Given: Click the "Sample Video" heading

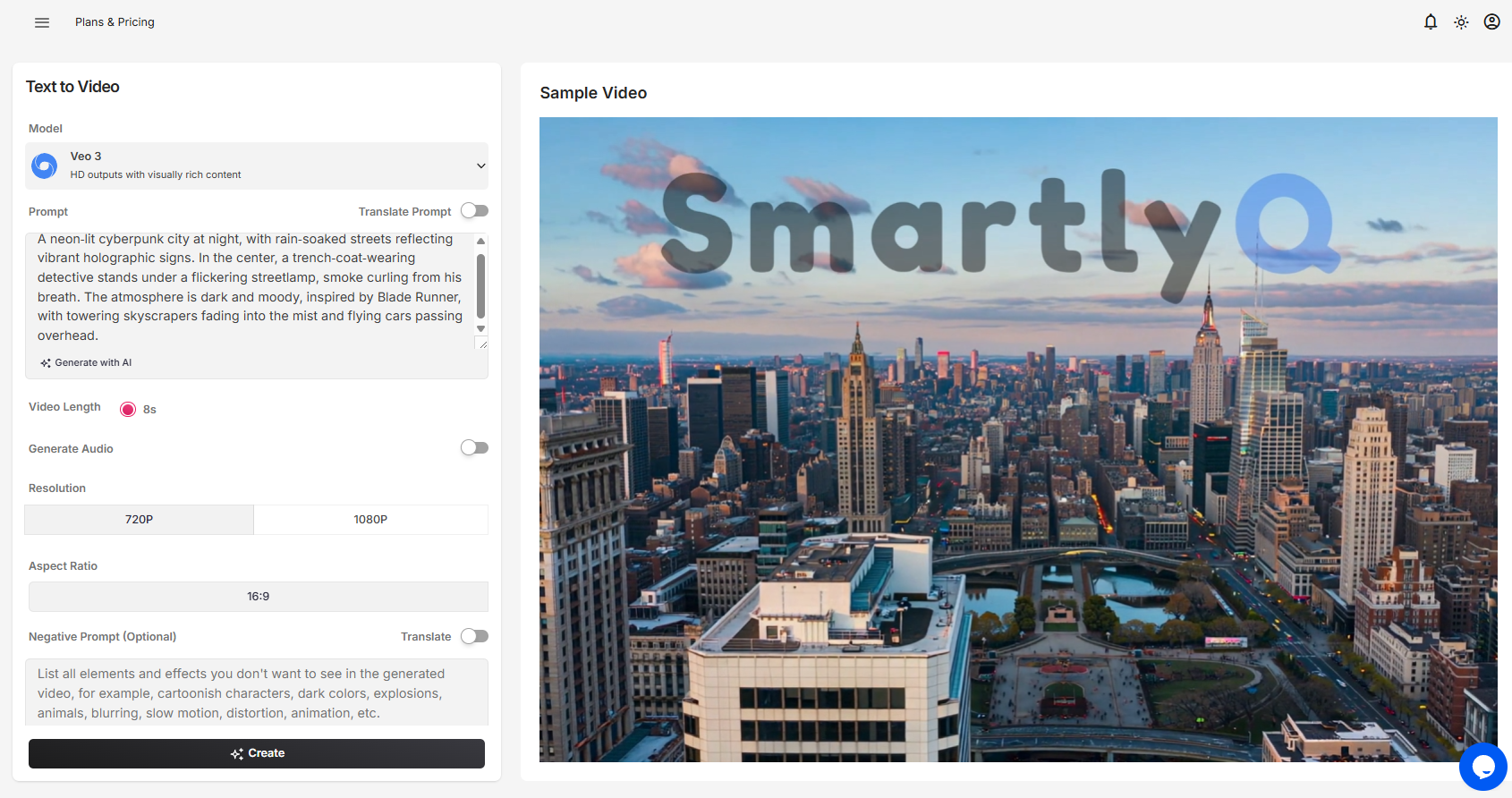Looking at the screenshot, I should pyautogui.click(x=593, y=93).
